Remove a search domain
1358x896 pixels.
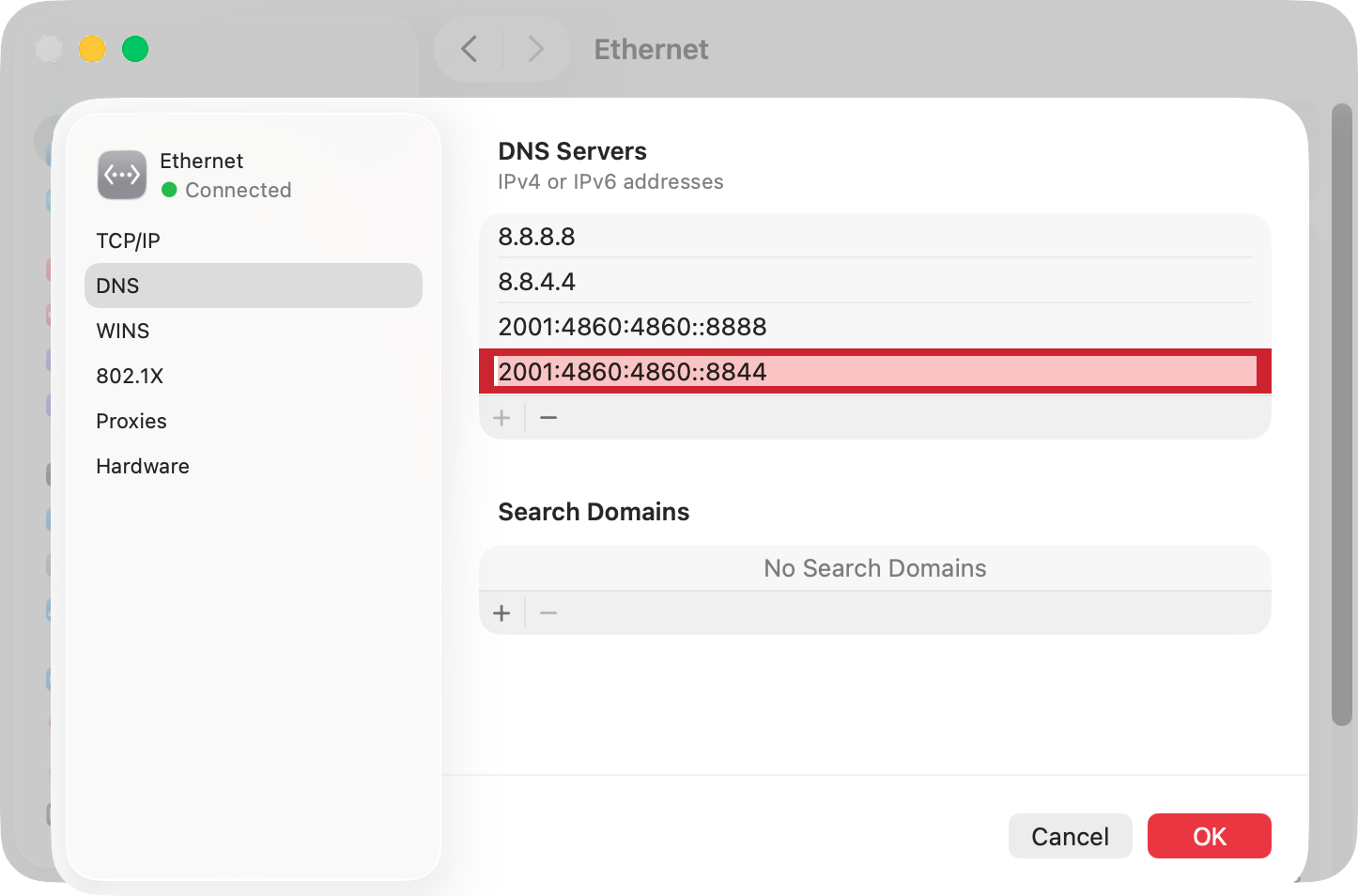tap(548, 612)
